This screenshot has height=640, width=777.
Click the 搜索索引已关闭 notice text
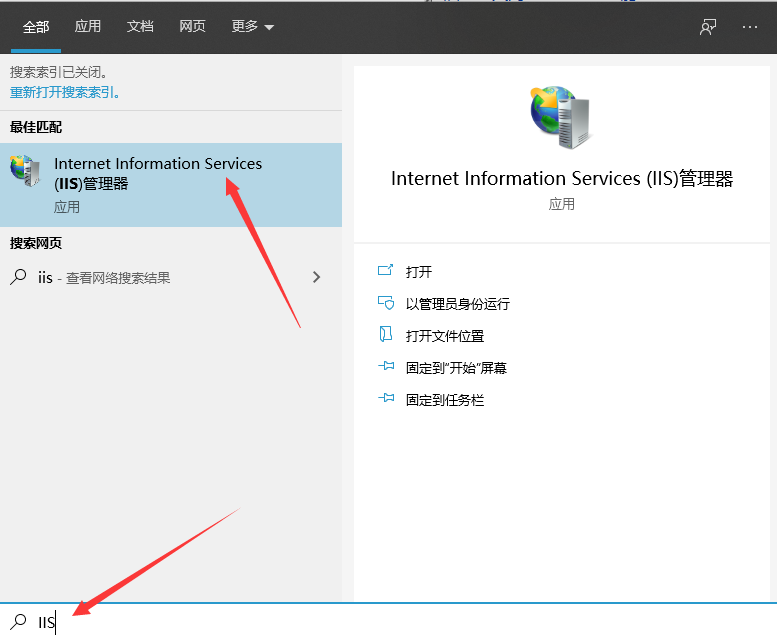coord(58,72)
